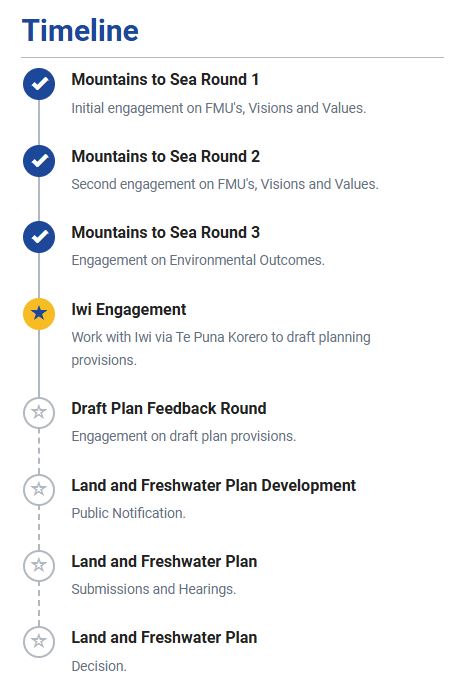Select the Mountains to Sea Round 3 heading

coord(165,232)
